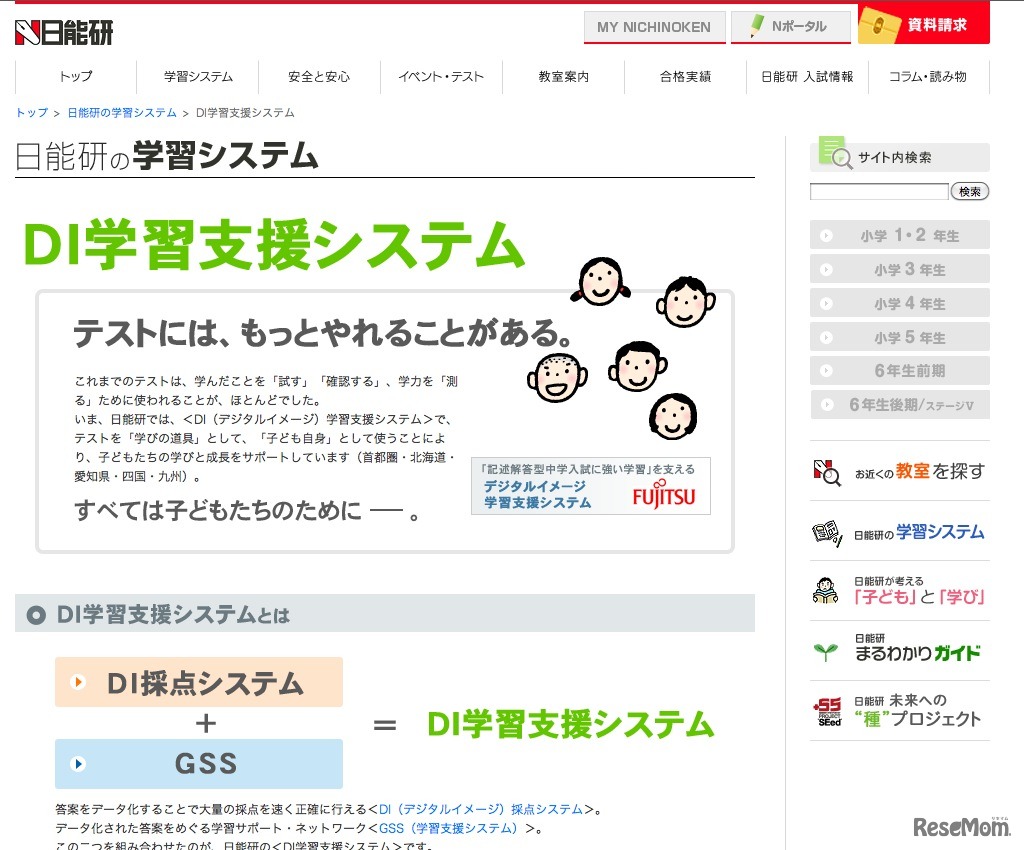Click the DI学習支援システムとは section header
Viewport: 1024px width, 850px height.
coord(385,614)
